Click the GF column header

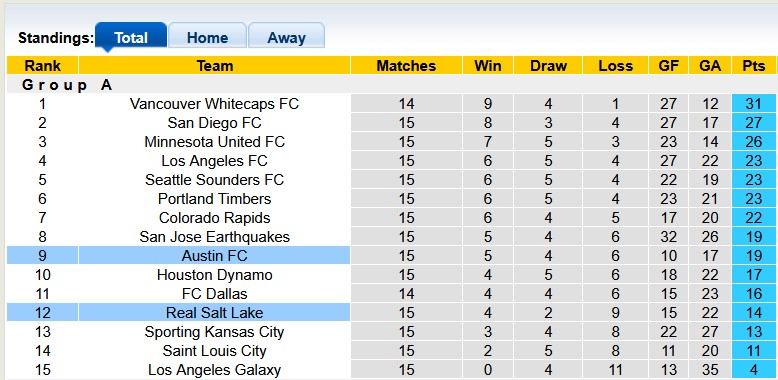(668, 65)
